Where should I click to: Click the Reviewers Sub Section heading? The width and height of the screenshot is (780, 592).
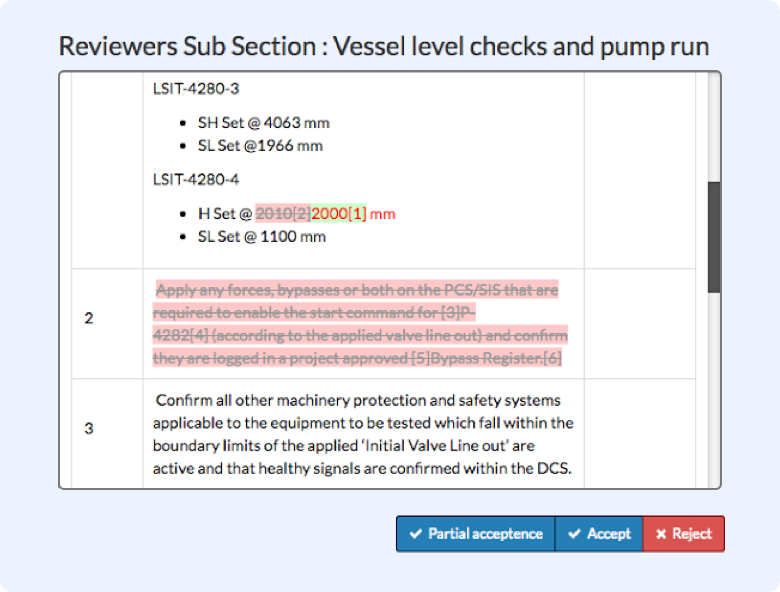[384, 46]
